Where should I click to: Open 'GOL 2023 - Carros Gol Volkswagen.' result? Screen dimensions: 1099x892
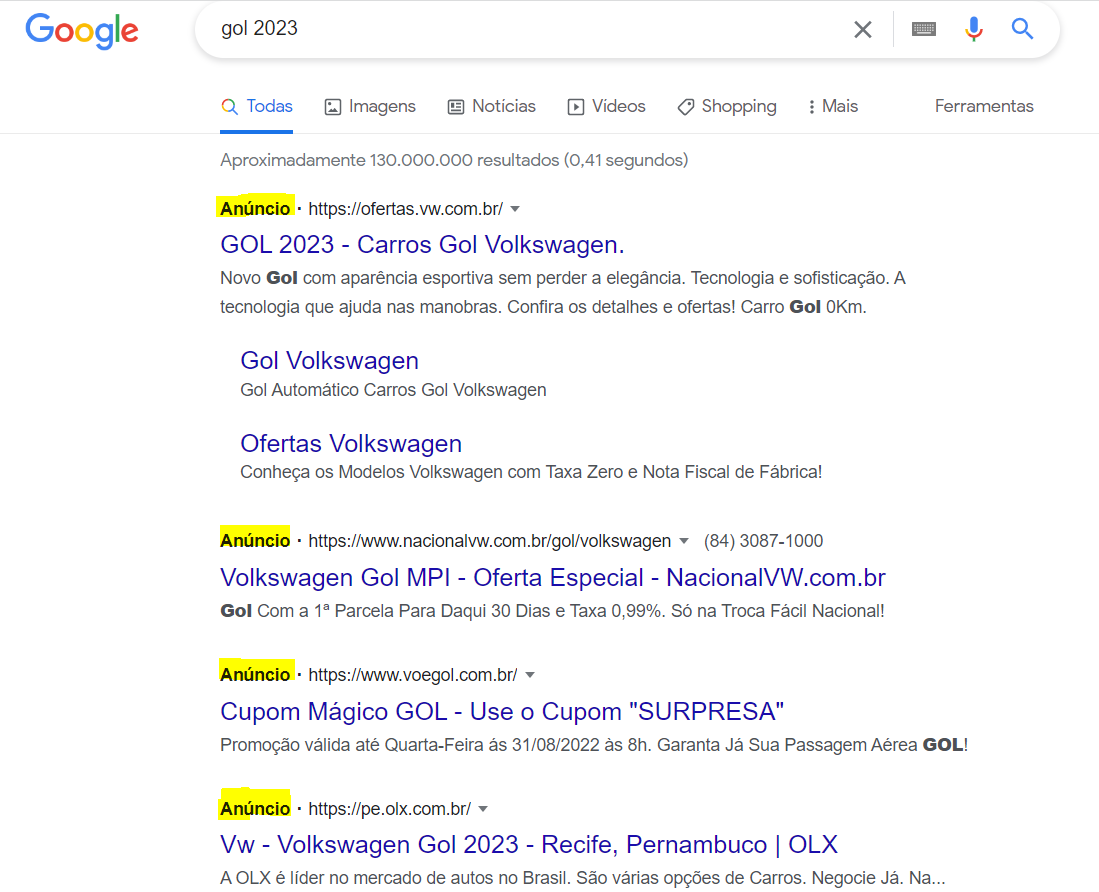(x=422, y=245)
